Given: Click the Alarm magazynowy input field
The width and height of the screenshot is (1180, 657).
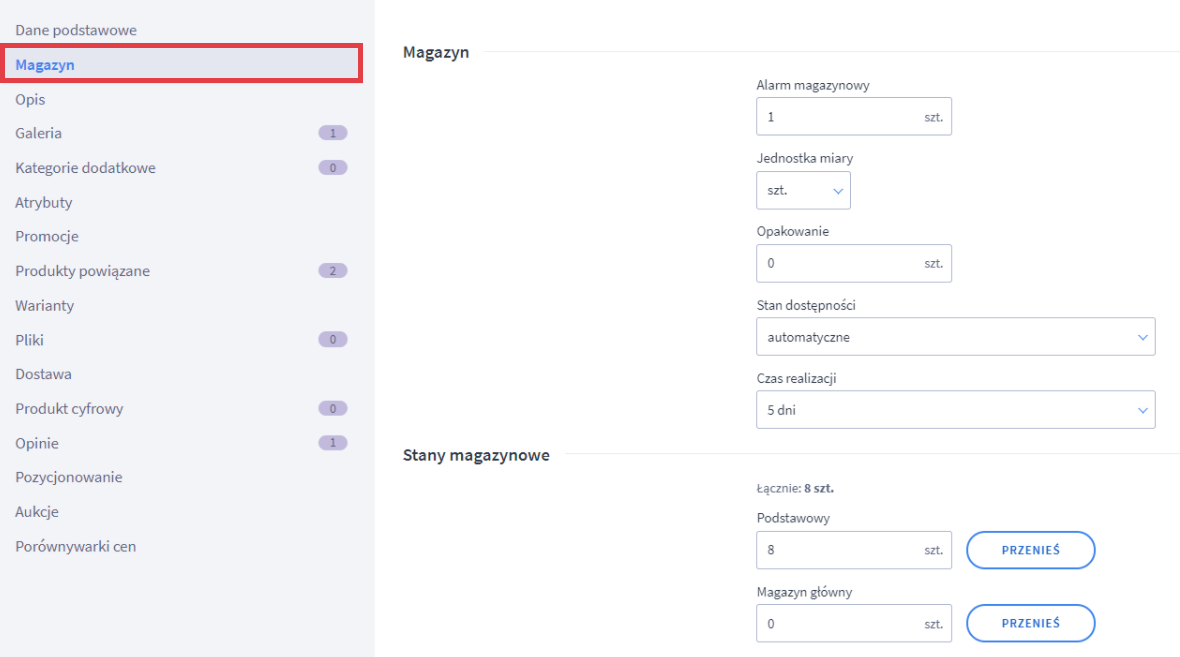Looking at the screenshot, I should coord(840,117).
